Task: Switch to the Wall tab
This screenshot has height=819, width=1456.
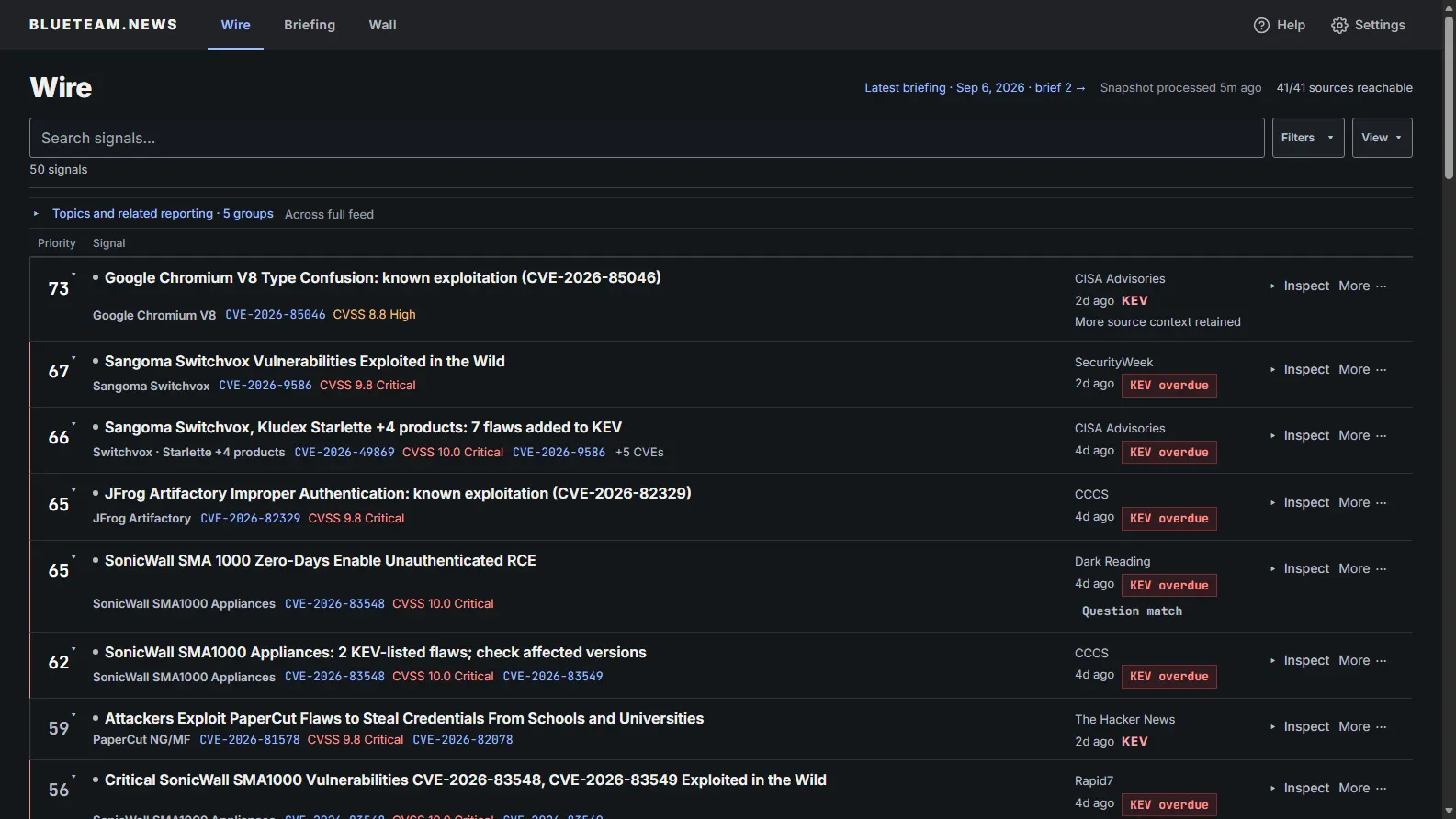Action: coord(382,25)
